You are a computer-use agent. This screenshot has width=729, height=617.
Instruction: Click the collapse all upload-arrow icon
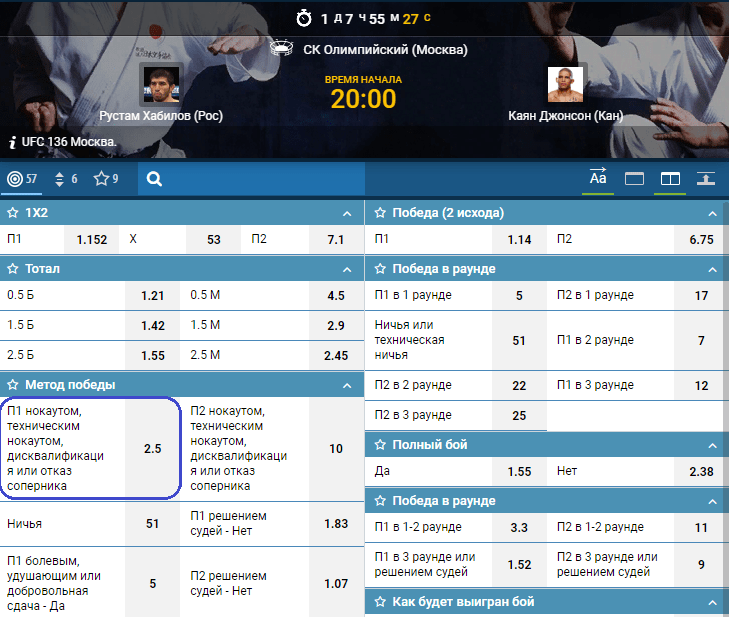point(705,179)
